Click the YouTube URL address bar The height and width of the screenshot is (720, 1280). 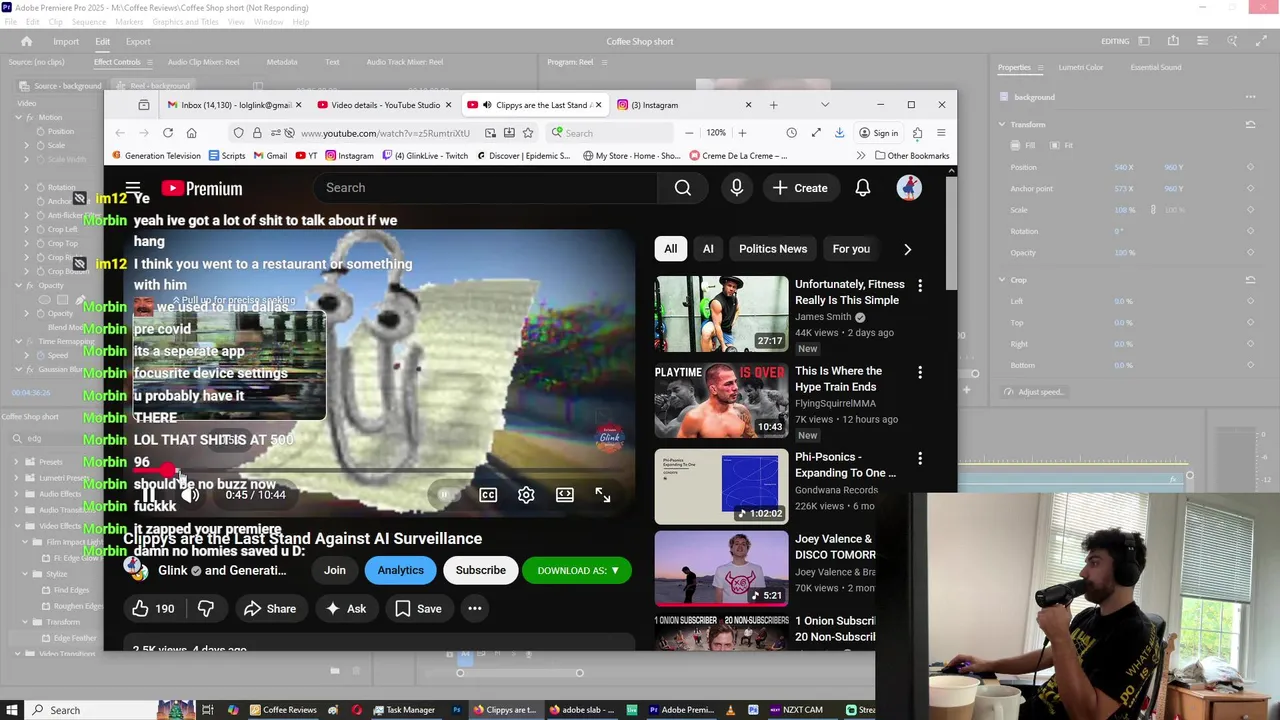click(385, 133)
